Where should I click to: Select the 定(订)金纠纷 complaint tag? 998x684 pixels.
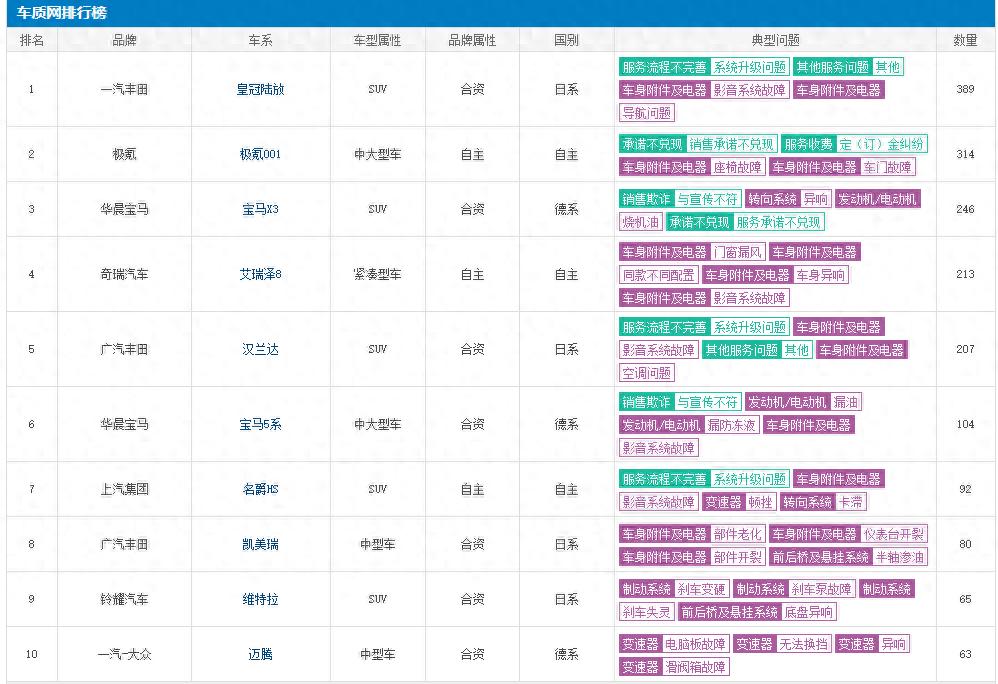(x=881, y=144)
